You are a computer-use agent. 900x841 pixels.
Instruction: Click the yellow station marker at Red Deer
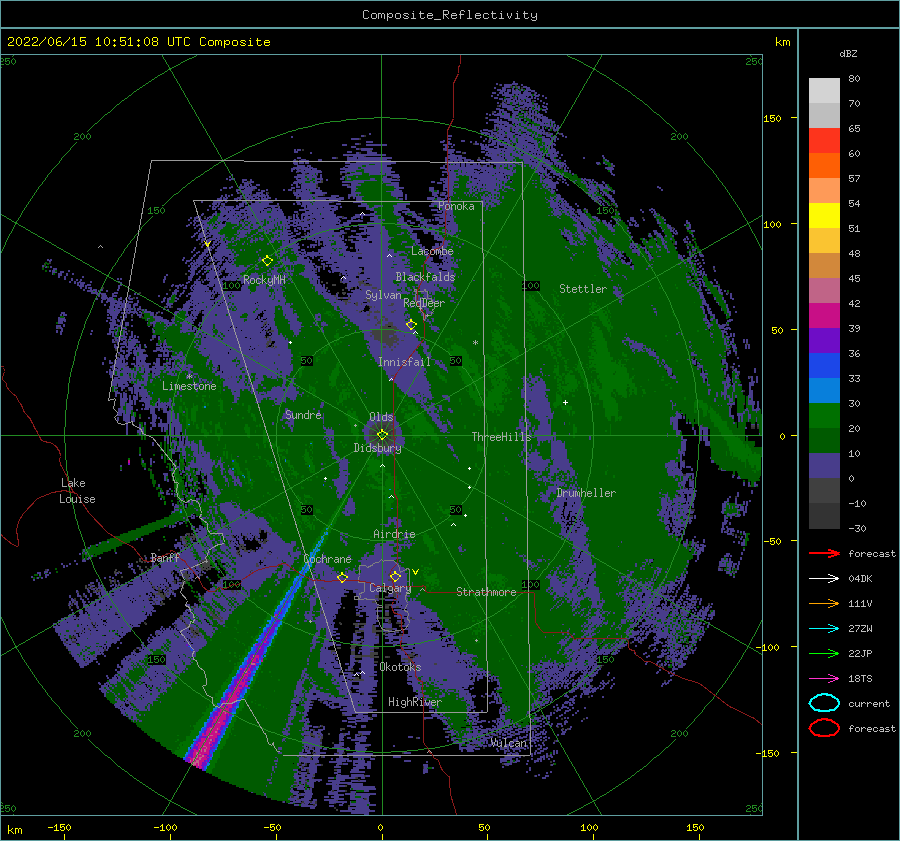click(x=411, y=325)
